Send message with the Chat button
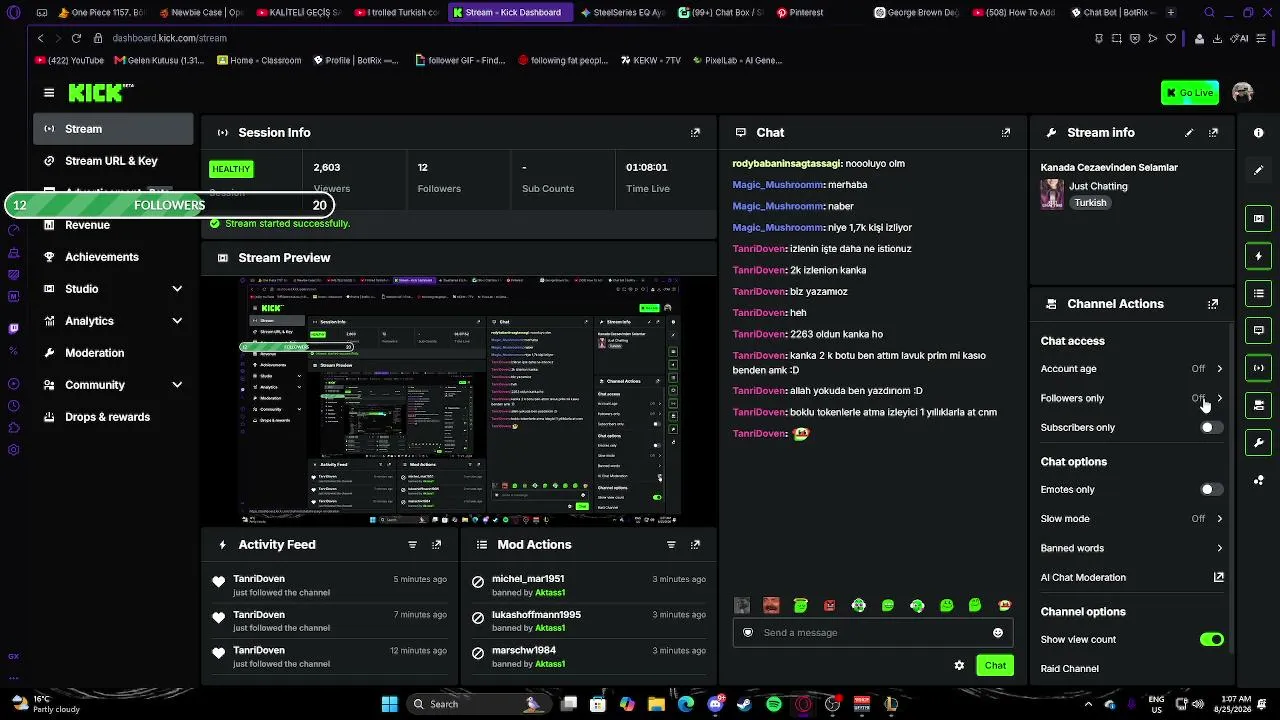The height and width of the screenshot is (720, 1280). [x=995, y=665]
